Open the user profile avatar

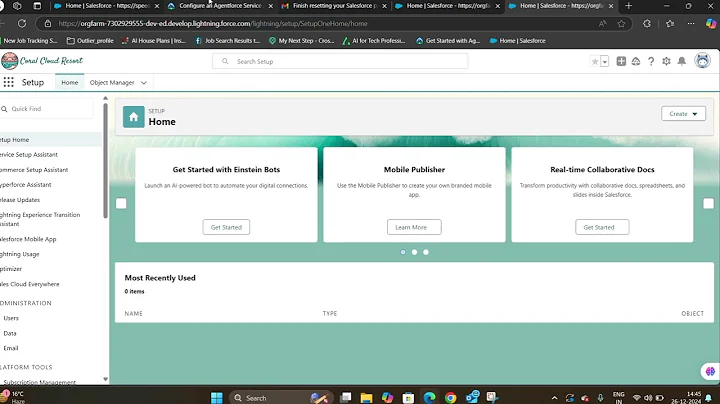click(702, 61)
